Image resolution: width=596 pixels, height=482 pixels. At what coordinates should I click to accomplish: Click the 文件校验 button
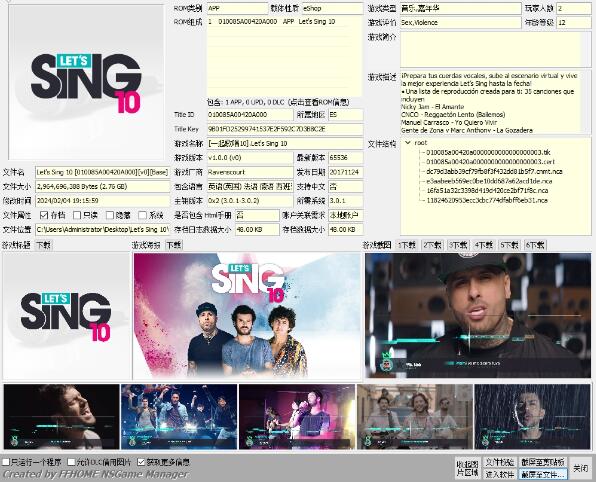(x=499, y=462)
